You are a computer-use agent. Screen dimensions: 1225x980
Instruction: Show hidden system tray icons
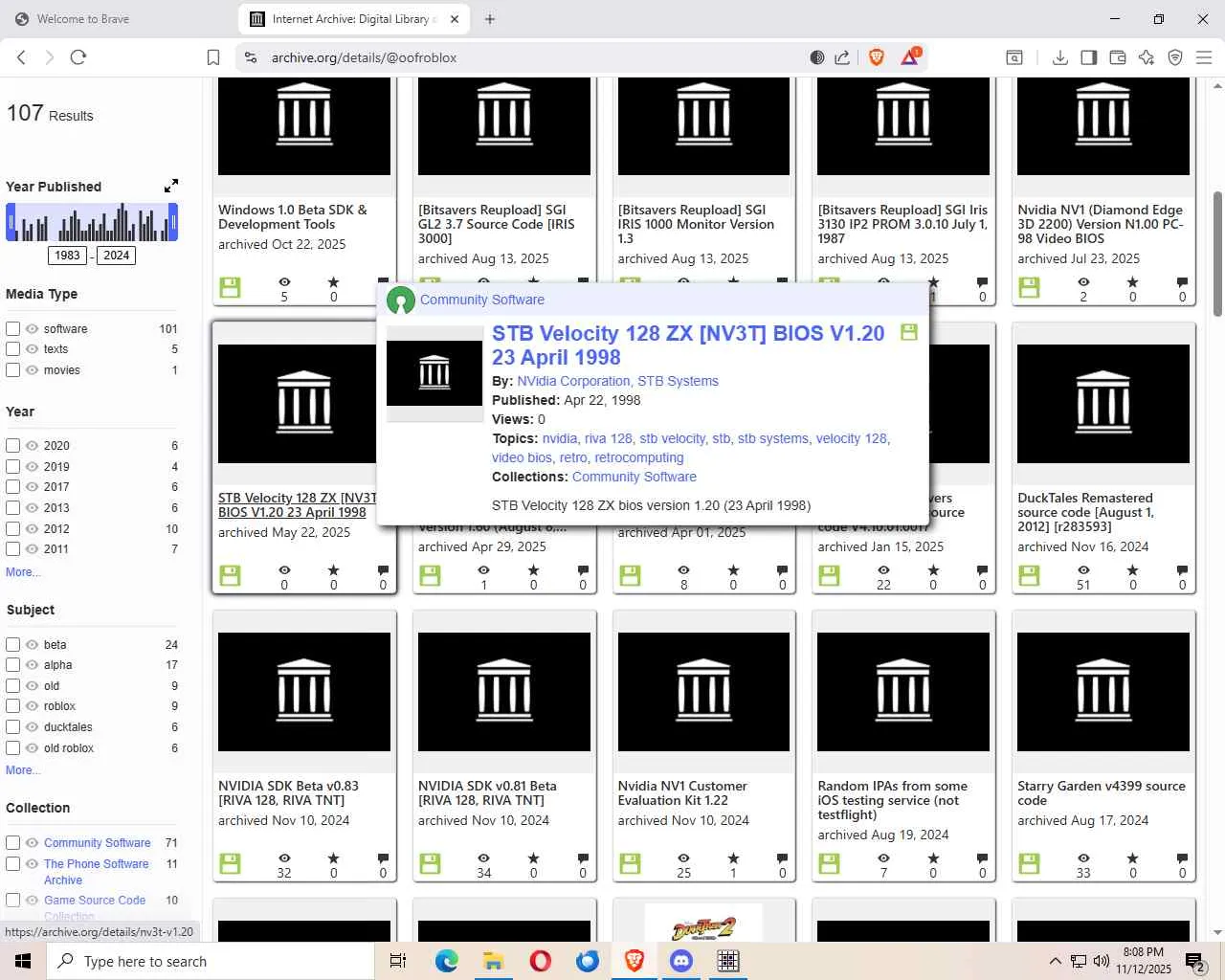click(1055, 961)
